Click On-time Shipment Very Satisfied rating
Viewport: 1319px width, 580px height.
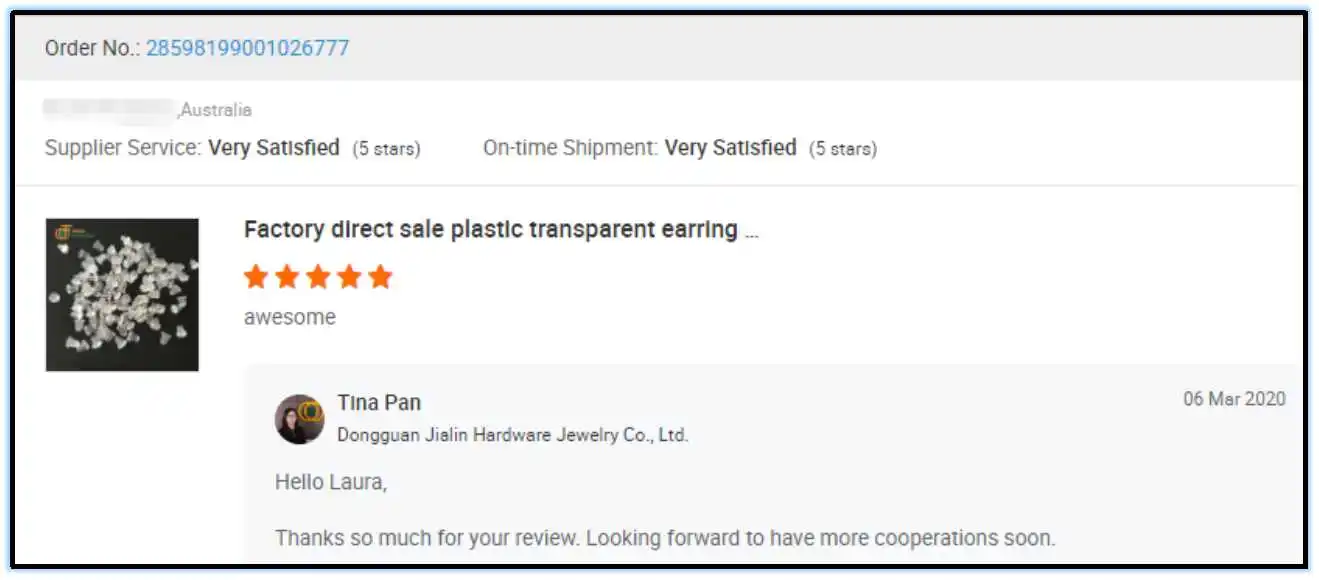(x=730, y=148)
